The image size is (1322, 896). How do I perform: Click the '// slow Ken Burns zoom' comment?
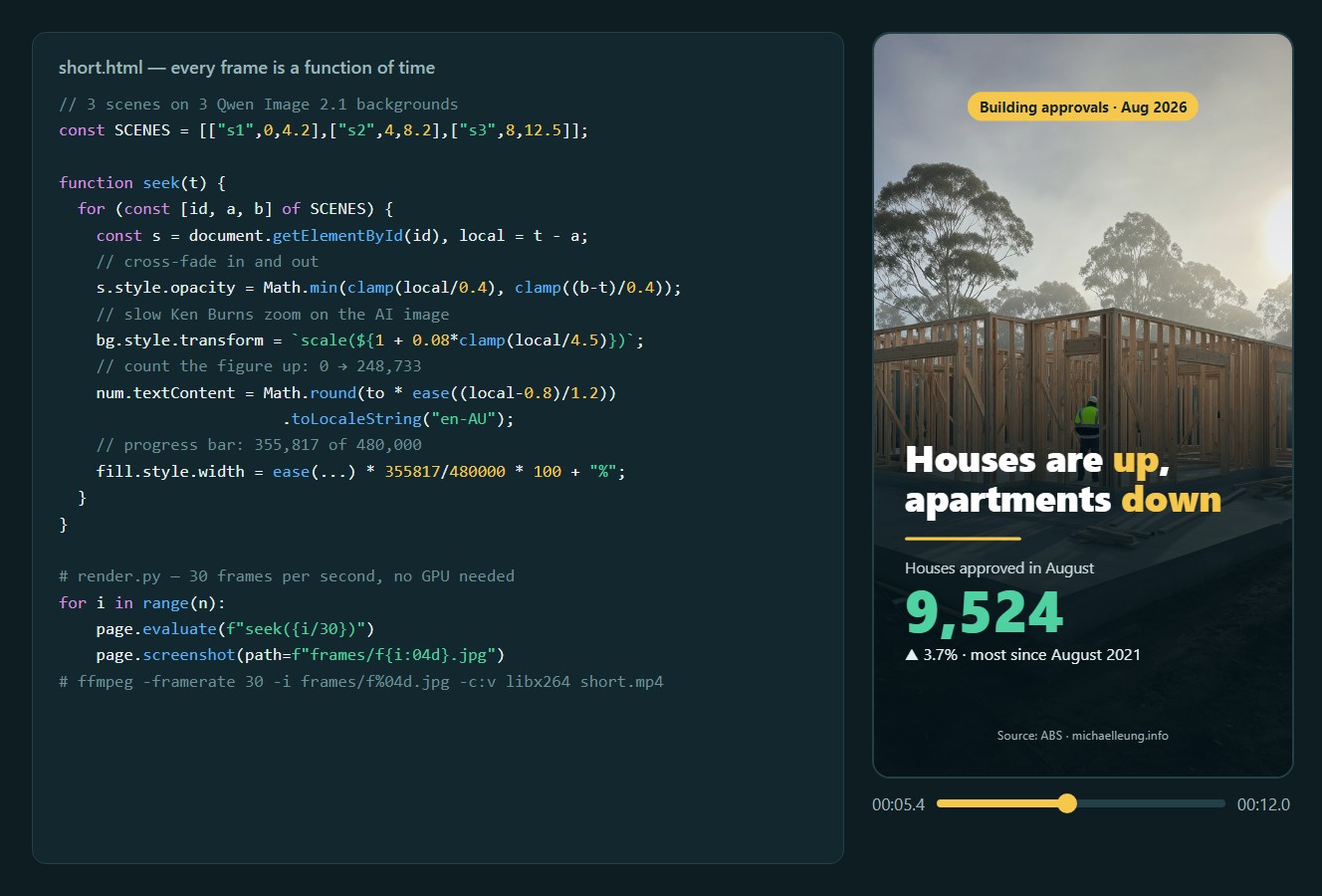point(273,315)
